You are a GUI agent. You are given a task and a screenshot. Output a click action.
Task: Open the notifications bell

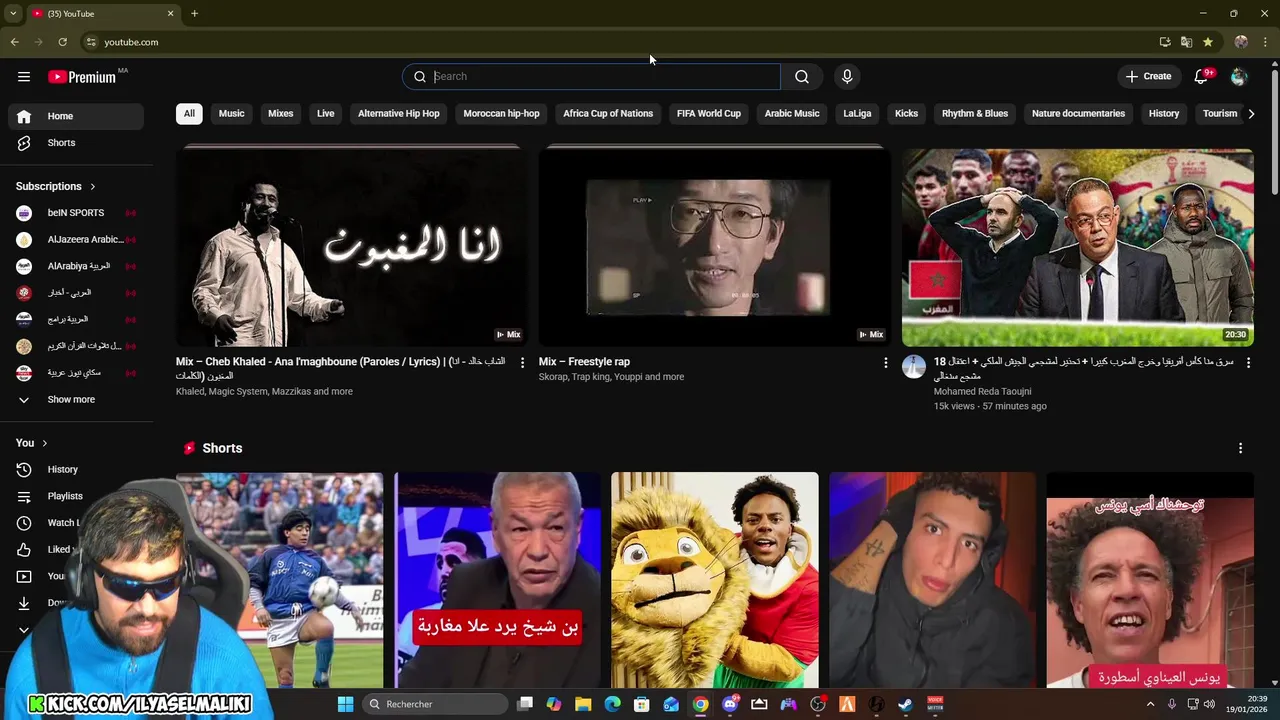(1202, 76)
